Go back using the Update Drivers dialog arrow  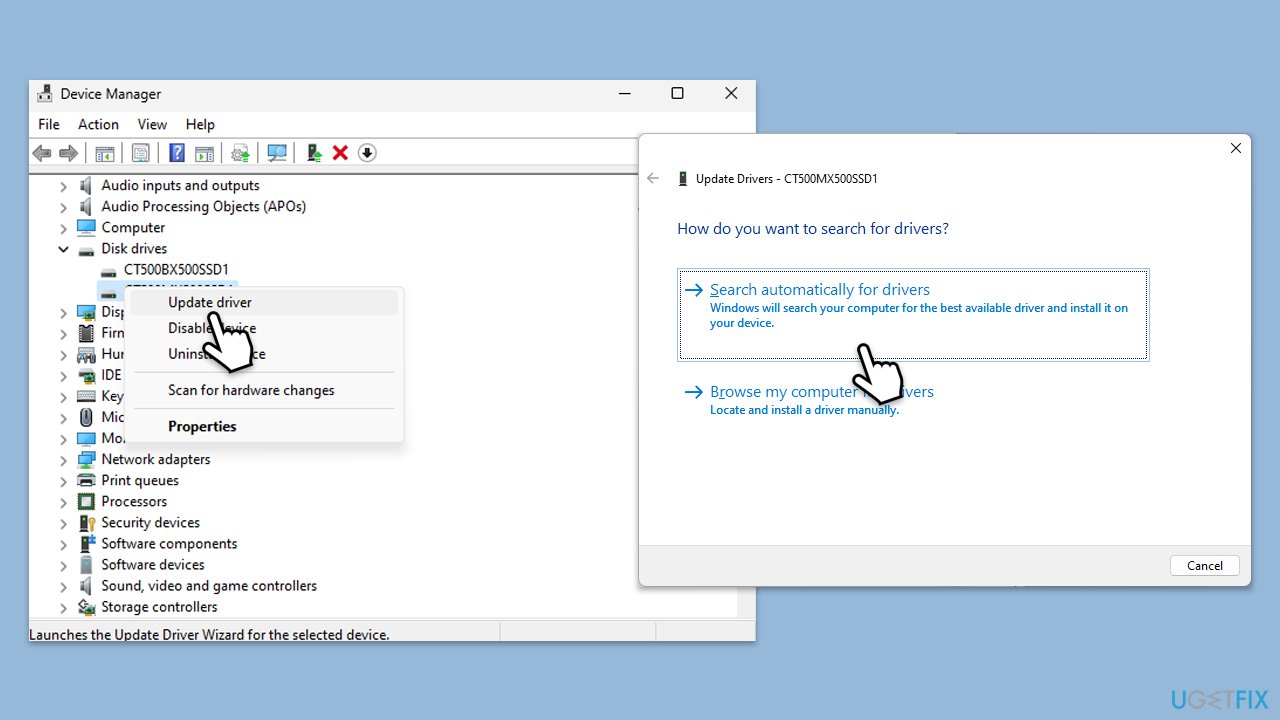pos(653,179)
